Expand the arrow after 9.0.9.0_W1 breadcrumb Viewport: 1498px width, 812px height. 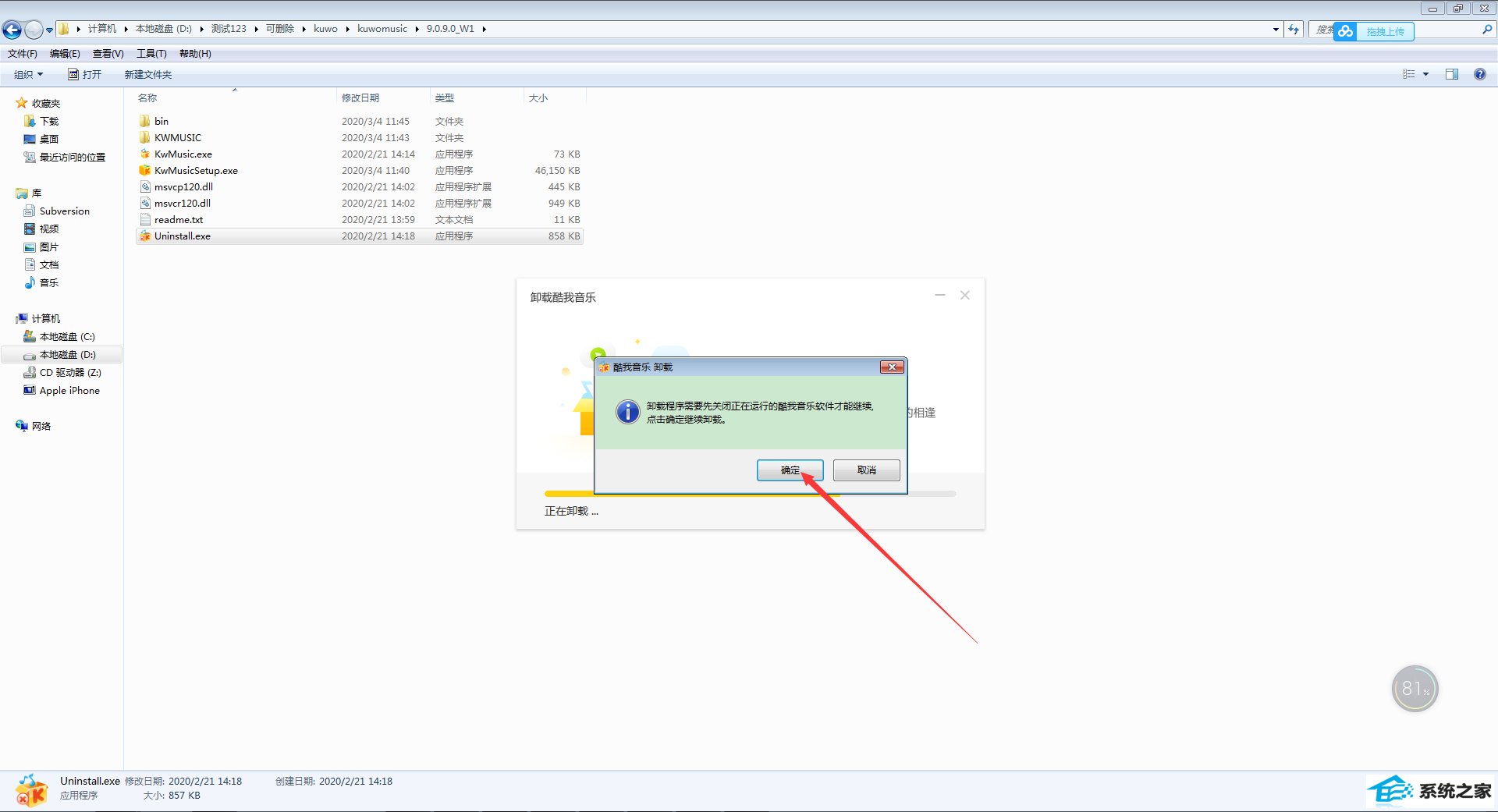pos(484,29)
